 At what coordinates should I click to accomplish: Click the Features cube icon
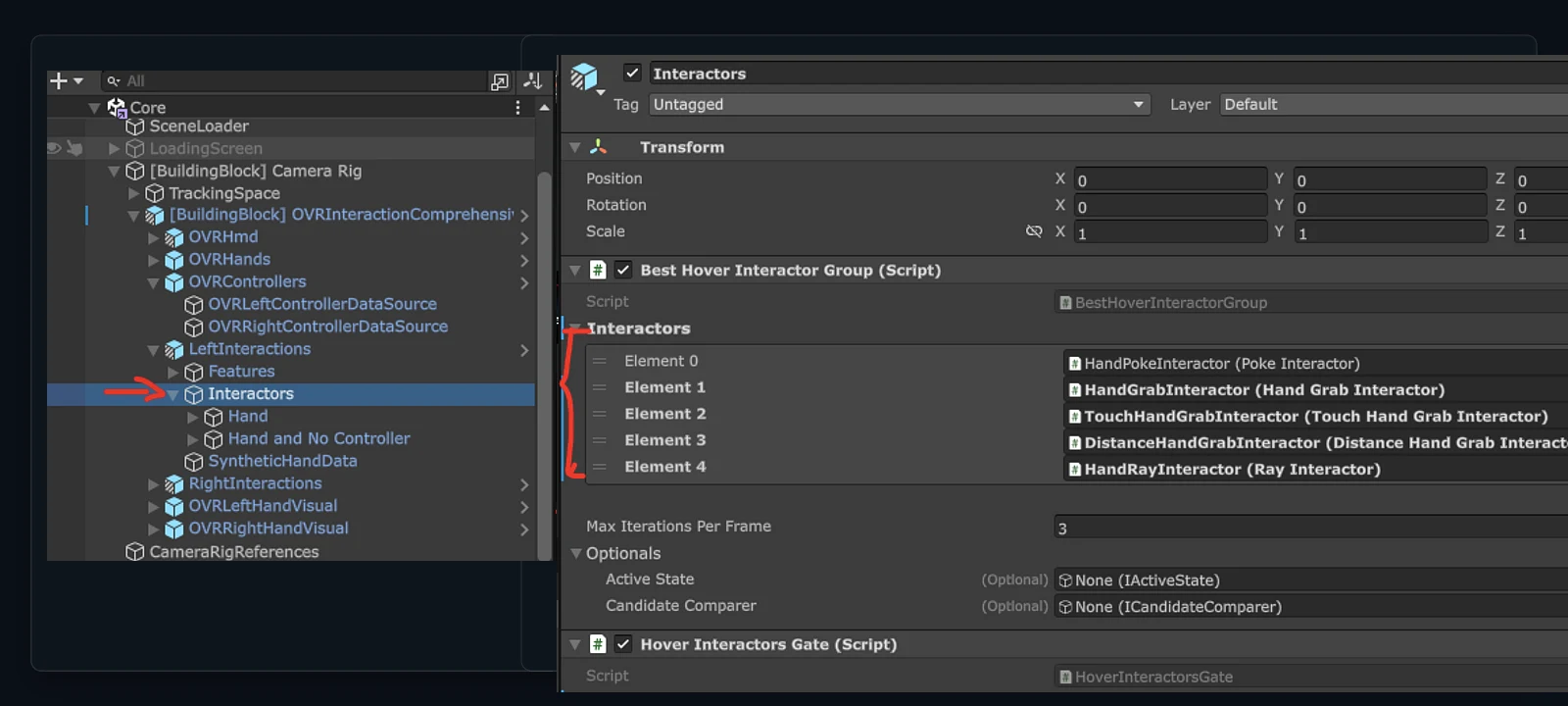pos(194,372)
